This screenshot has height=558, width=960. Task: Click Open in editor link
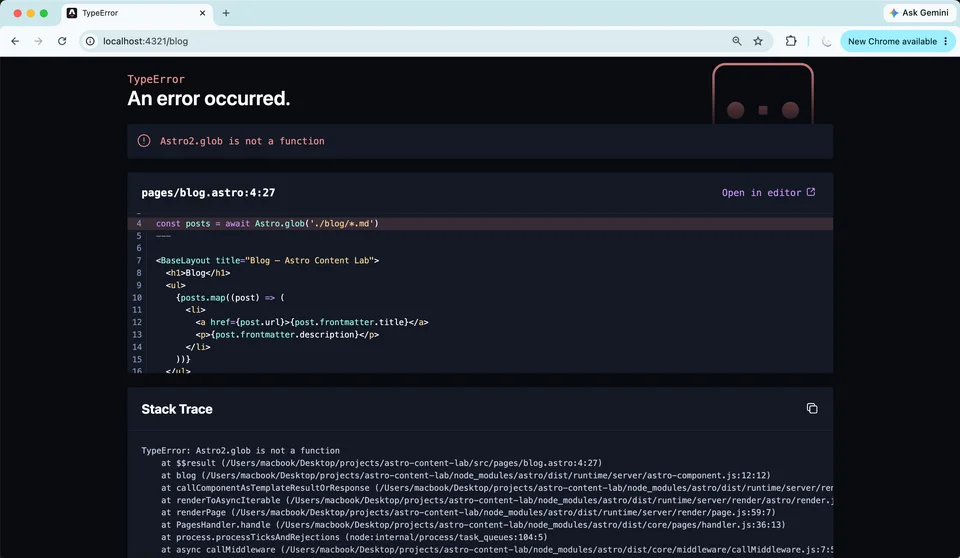[x=768, y=192]
